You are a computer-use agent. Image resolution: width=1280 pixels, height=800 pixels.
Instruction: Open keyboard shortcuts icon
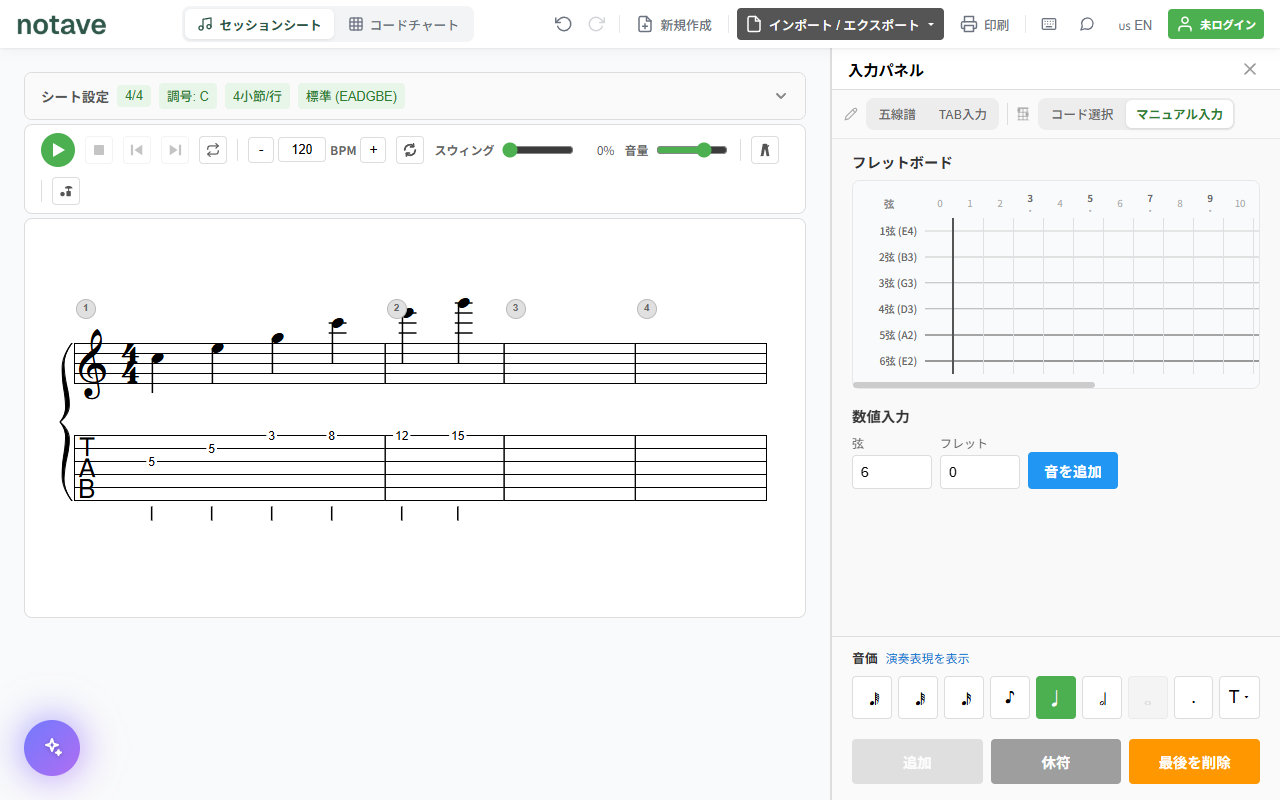click(1048, 24)
